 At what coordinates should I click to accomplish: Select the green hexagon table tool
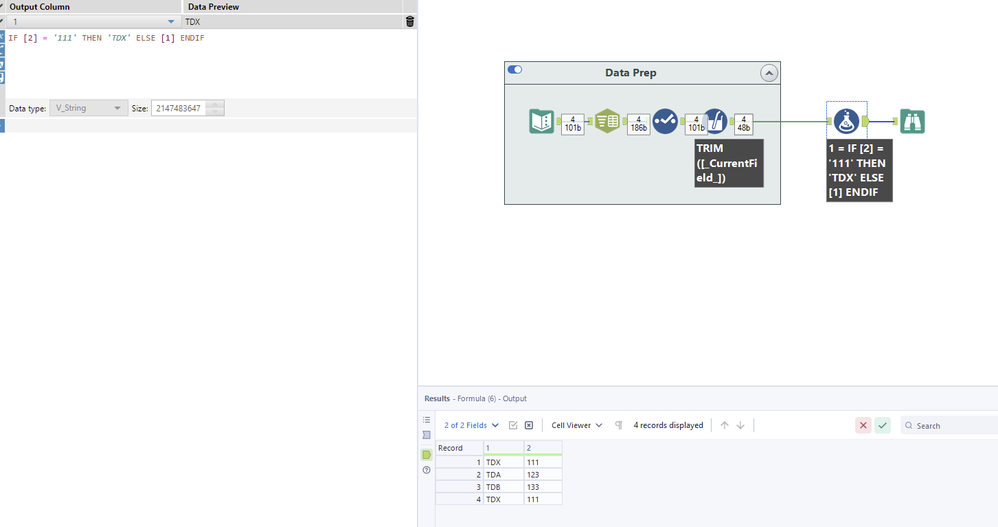(x=607, y=121)
